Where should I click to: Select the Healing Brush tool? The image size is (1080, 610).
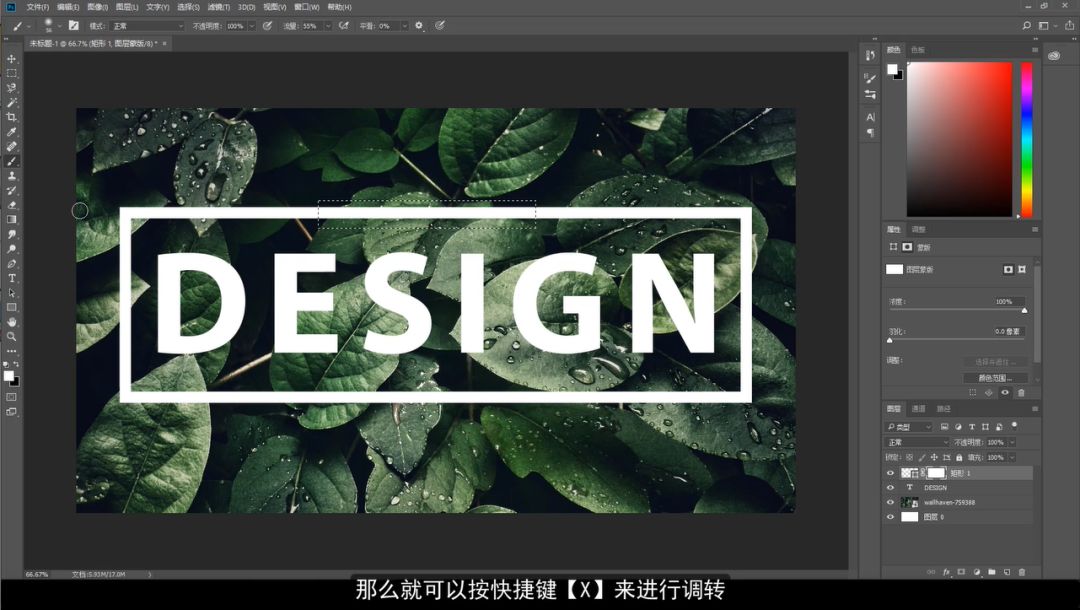(12, 147)
